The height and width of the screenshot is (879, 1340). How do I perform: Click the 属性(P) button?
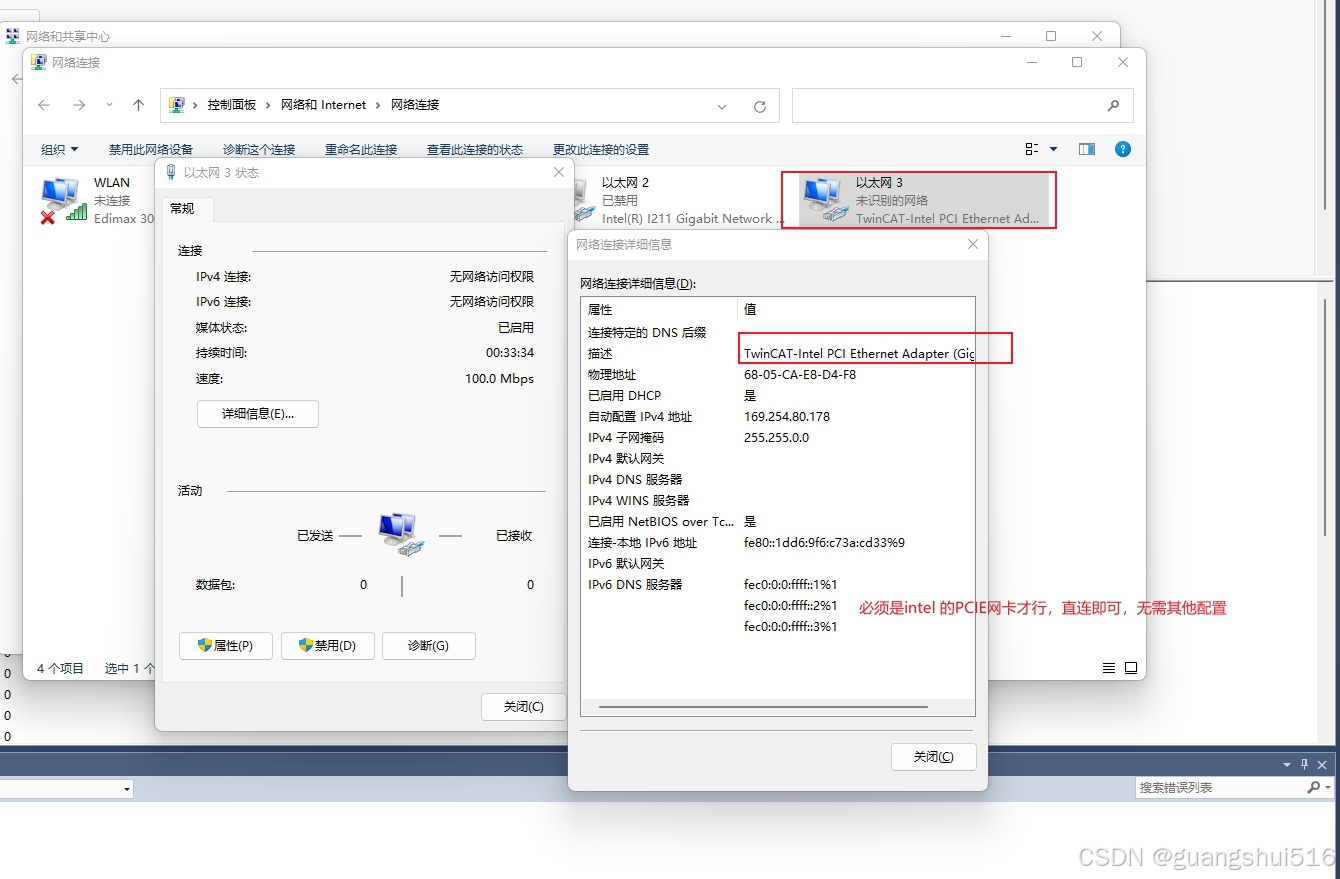point(226,646)
